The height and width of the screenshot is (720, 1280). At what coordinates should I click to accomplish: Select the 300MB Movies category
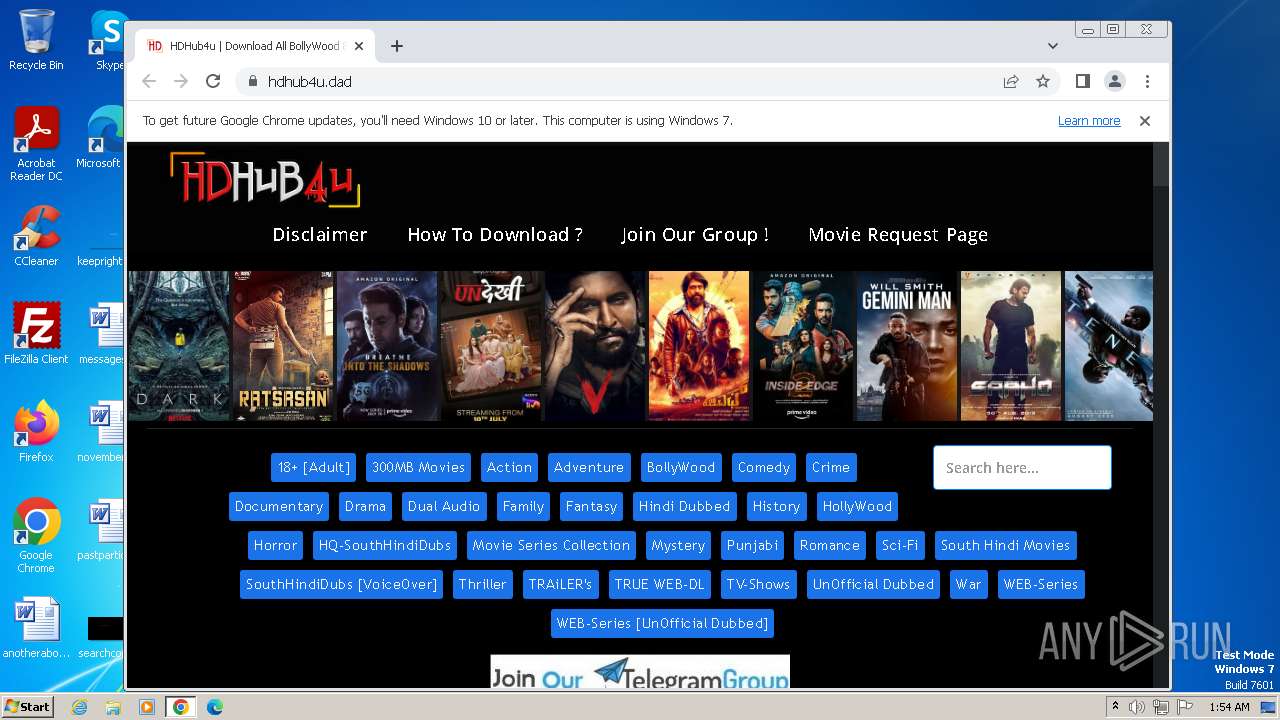click(x=418, y=467)
